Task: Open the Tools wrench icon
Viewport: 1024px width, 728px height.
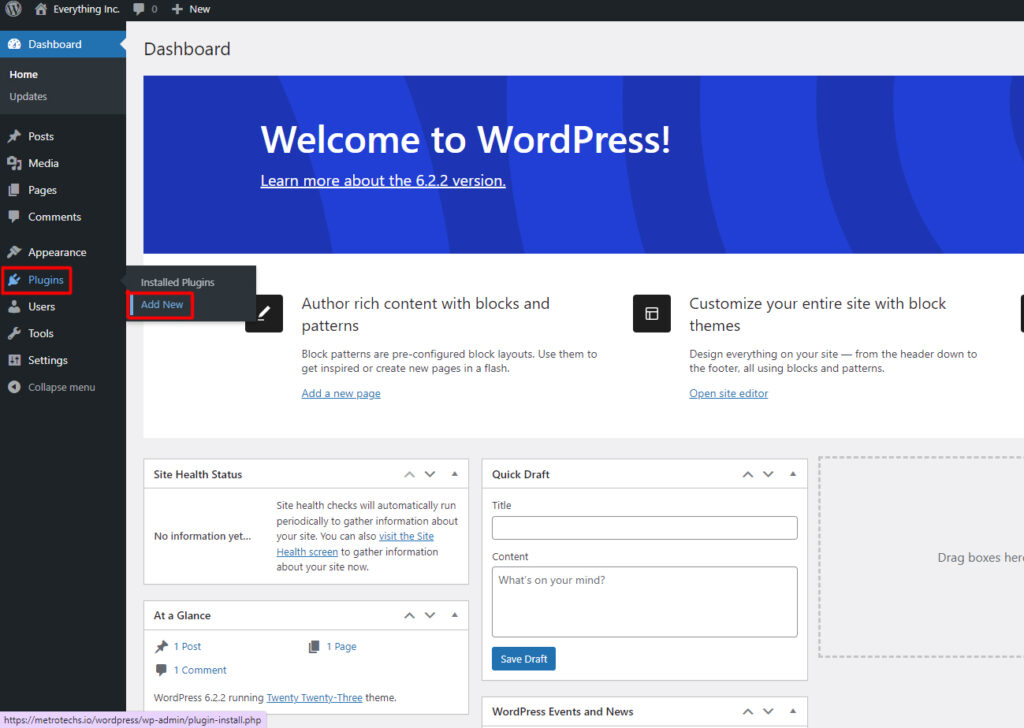Action: (x=14, y=333)
